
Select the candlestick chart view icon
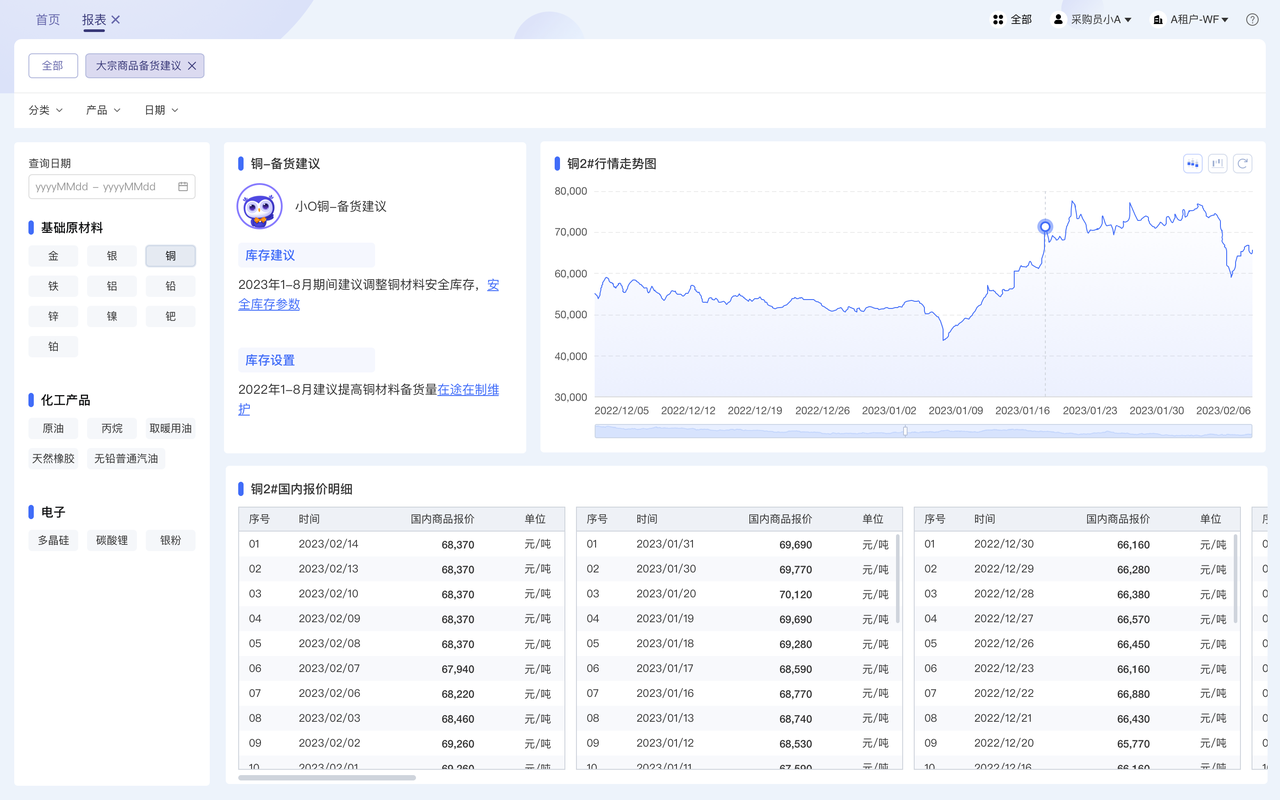point(1193,164)
